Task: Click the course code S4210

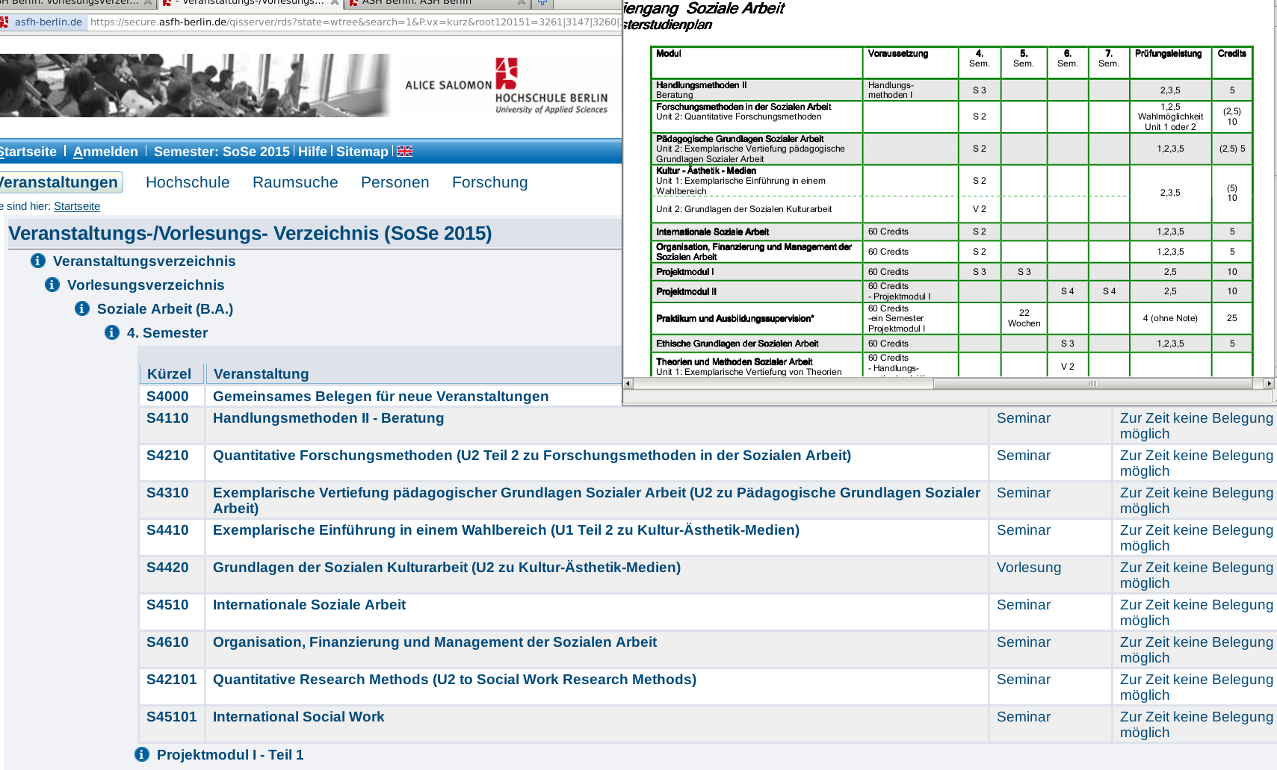Action: coord(167,455)
